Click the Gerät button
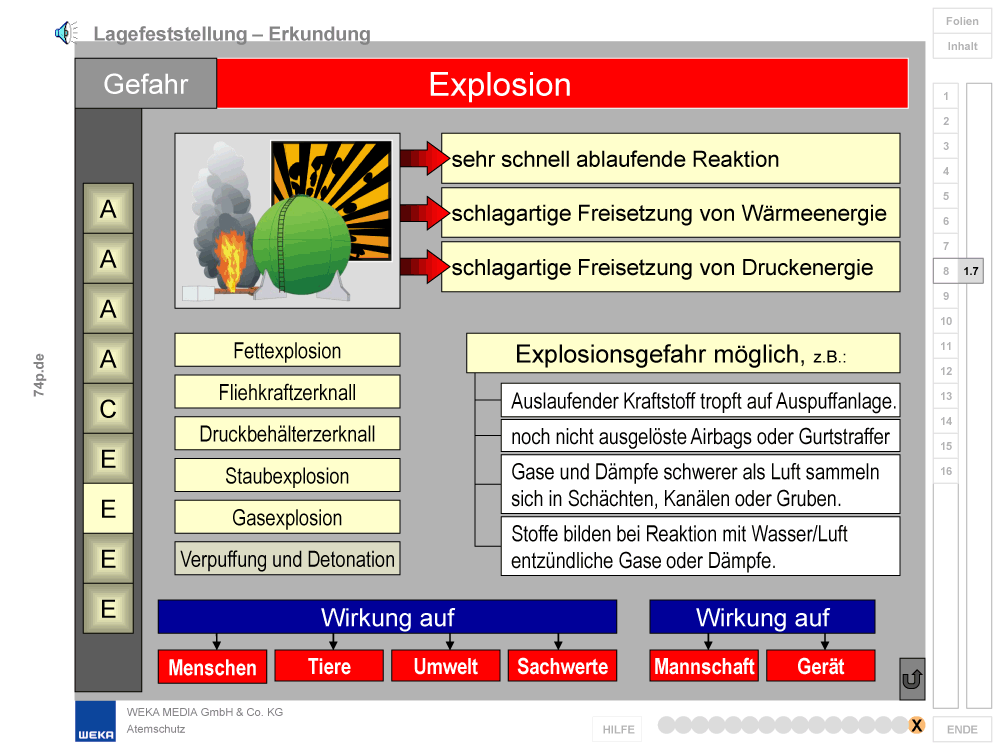Screen dimensions: 1000x750 821,666
